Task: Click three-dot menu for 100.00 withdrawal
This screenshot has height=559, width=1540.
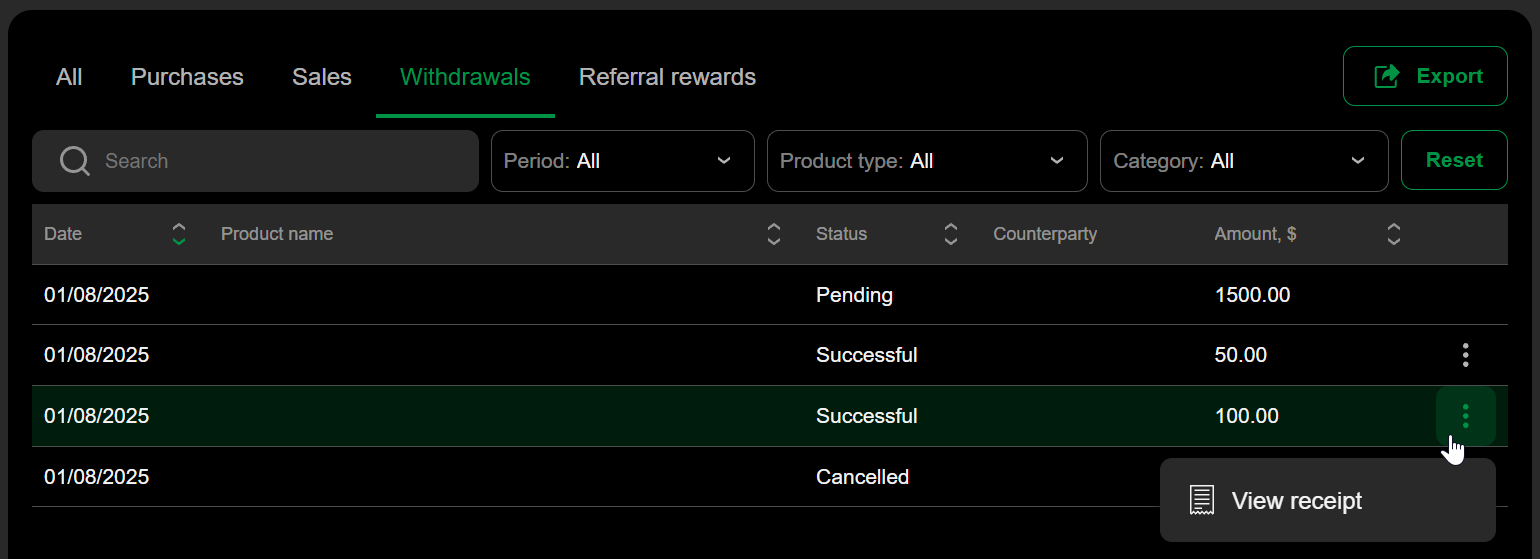Action: [x=1465, y=416]
